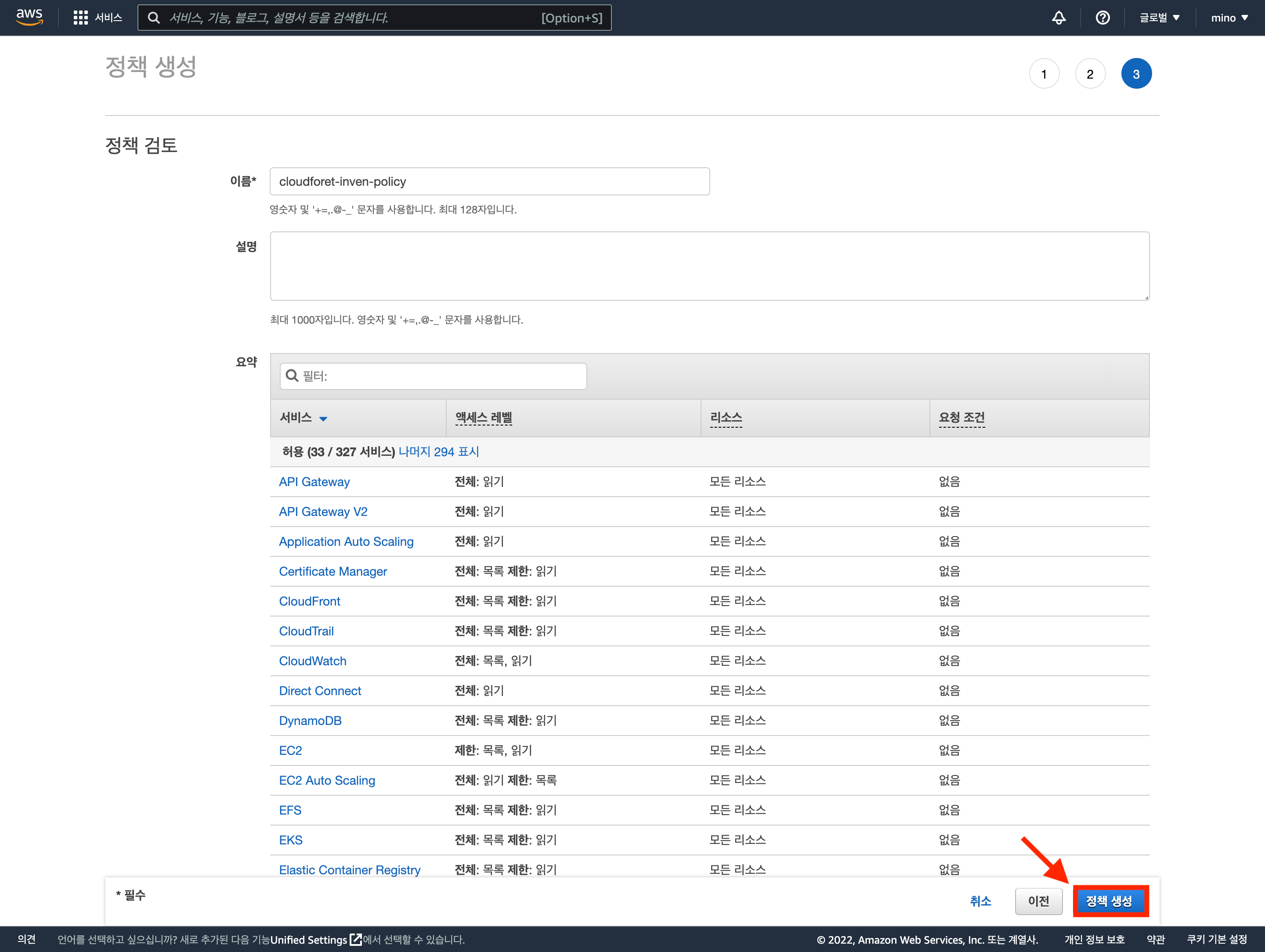Click the notifications bell icon
The image size is (1265, 952).
click(1058, 18)
